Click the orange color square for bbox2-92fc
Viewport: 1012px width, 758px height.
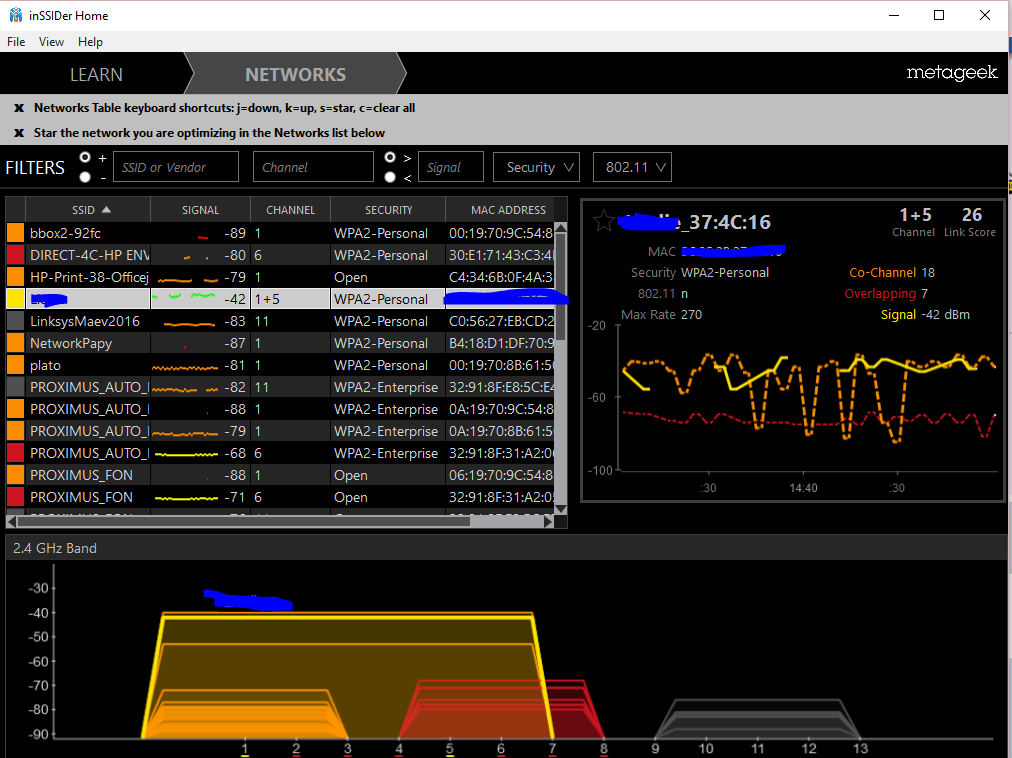click(x=16, y=233)
